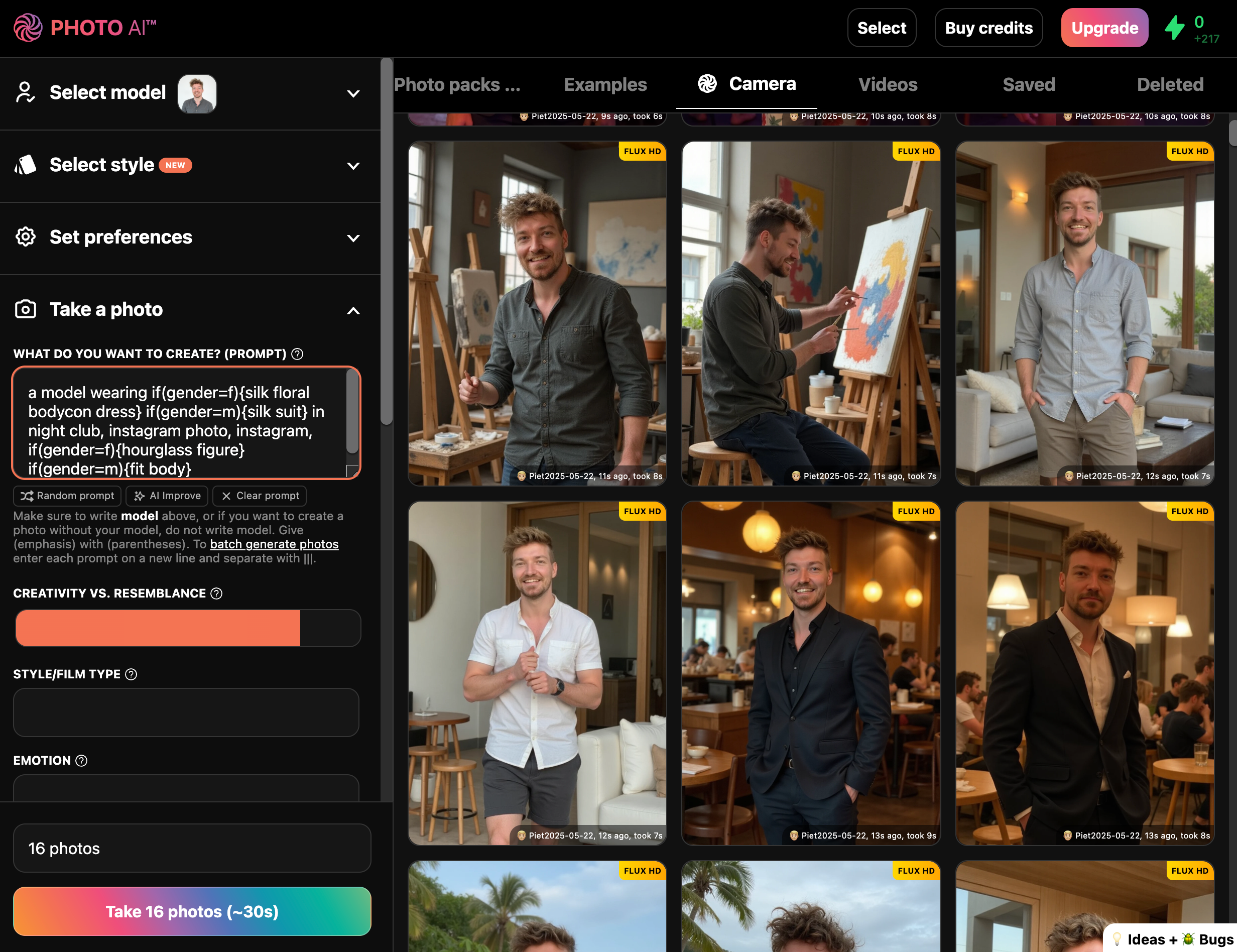Click AI Improve sparkle button
Viewport: 1237px width, 952px height.
tap(167, 496)
